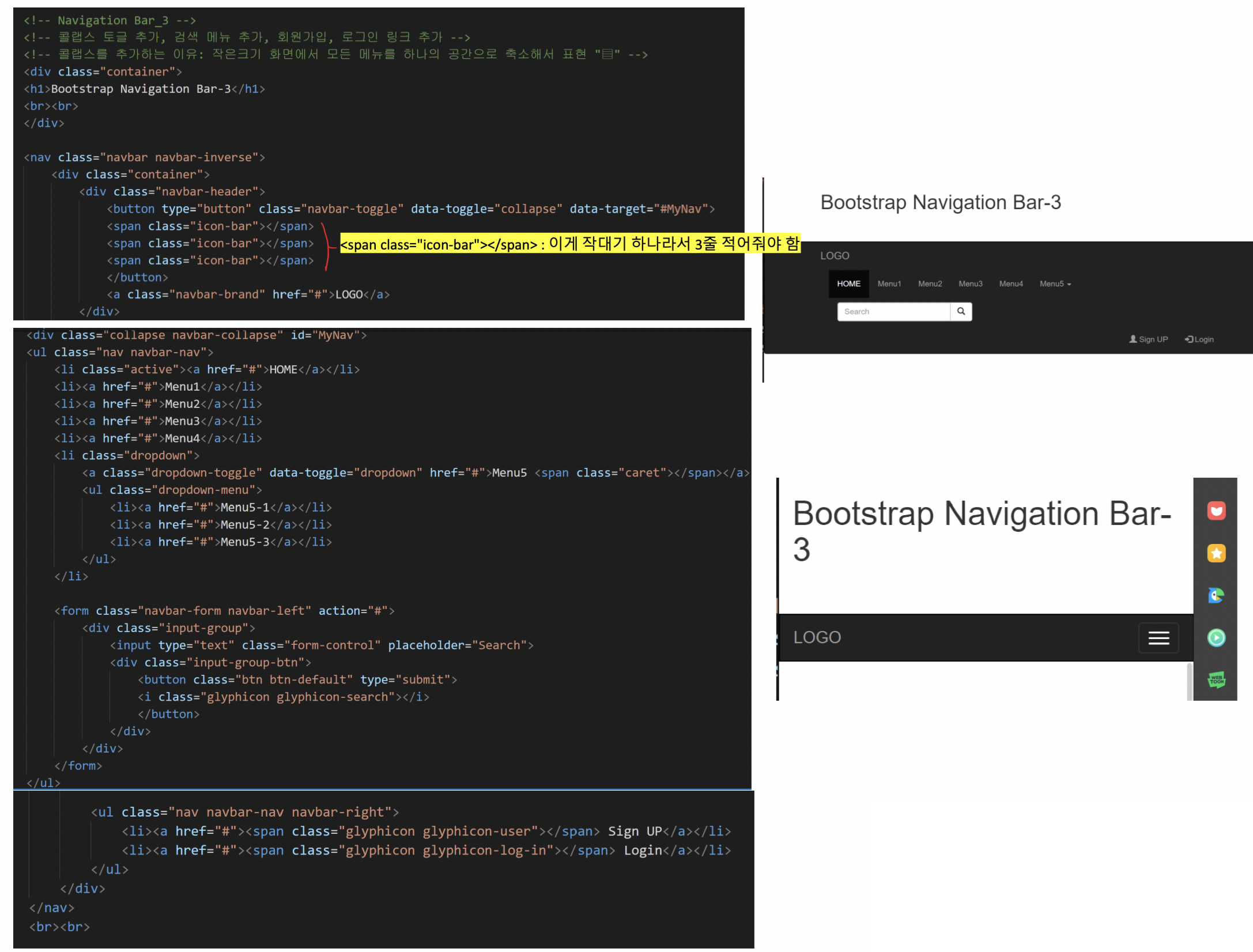Select Menu4 in the navbar
The image size is (1253, 952).
pyautogui.click(x=1011, y=284)
